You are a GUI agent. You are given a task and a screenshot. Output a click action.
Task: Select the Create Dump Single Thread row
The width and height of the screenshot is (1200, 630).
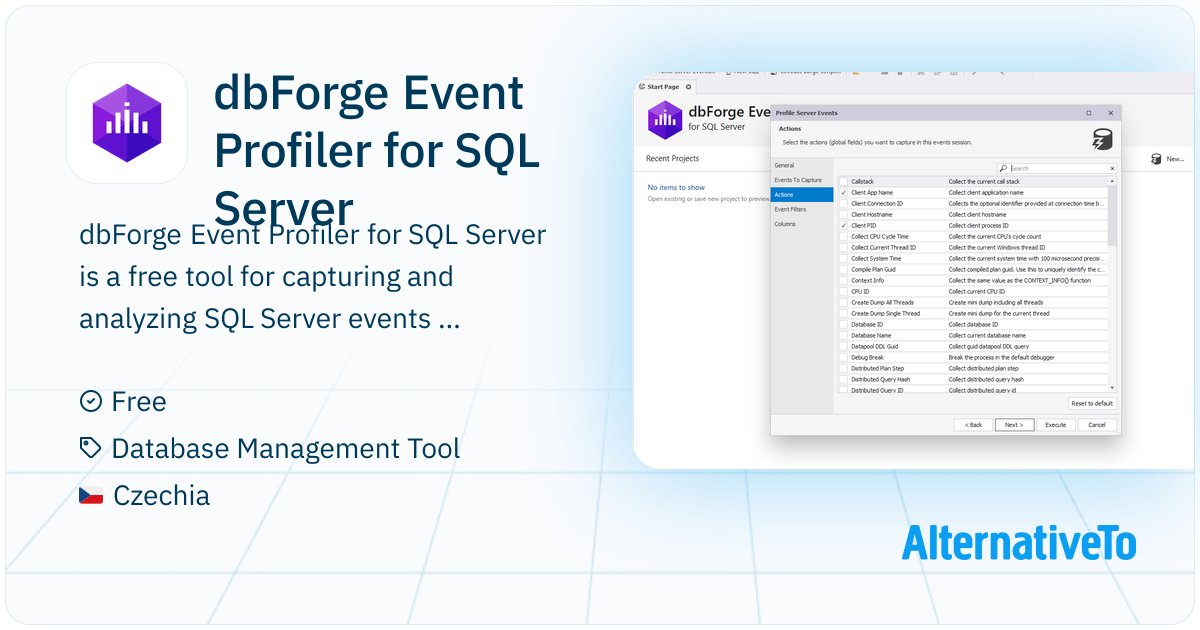(x=973, y=313)
